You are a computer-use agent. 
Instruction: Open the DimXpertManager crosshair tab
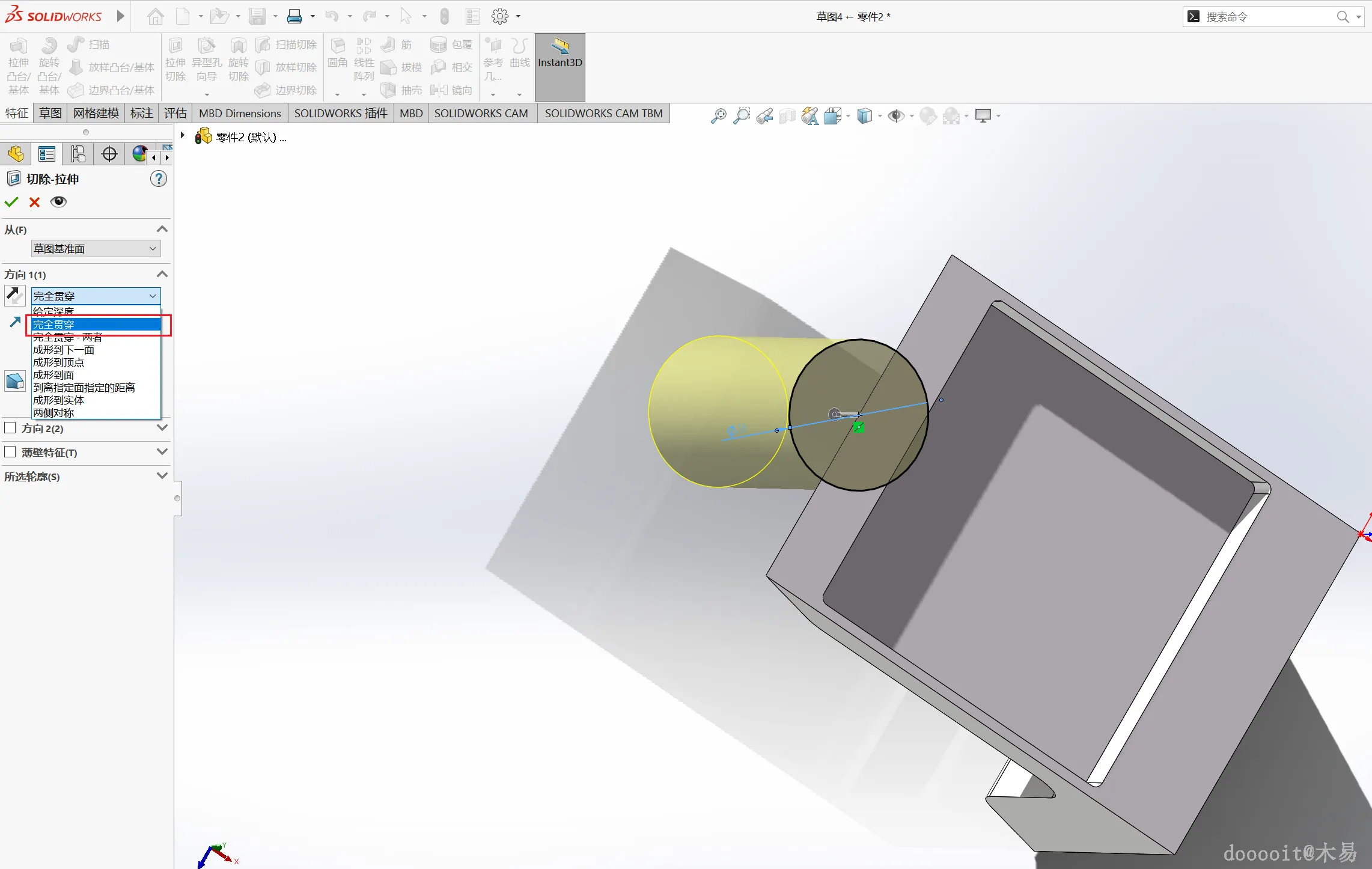(x=109, y=154)
